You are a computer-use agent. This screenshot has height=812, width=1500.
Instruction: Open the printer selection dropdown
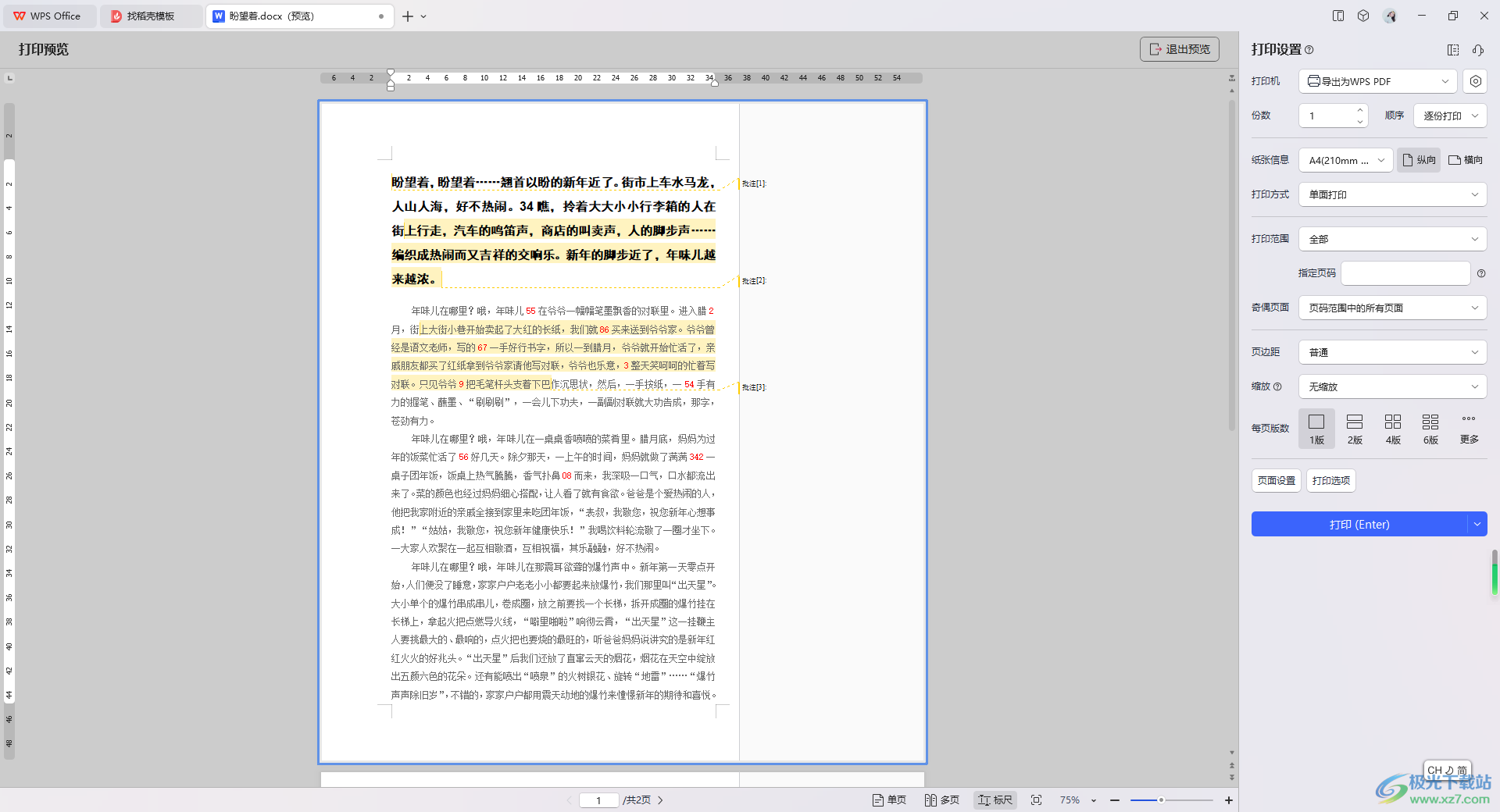[x=1379, y=81]
